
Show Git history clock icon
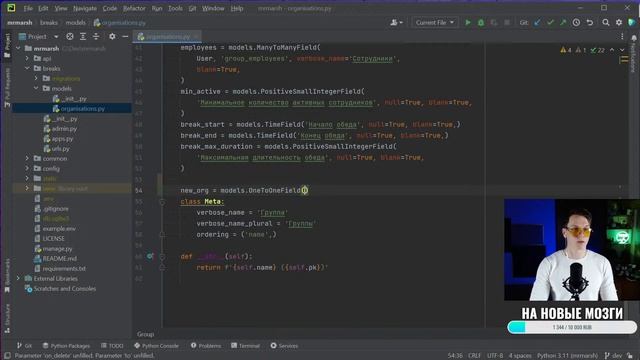576,22
